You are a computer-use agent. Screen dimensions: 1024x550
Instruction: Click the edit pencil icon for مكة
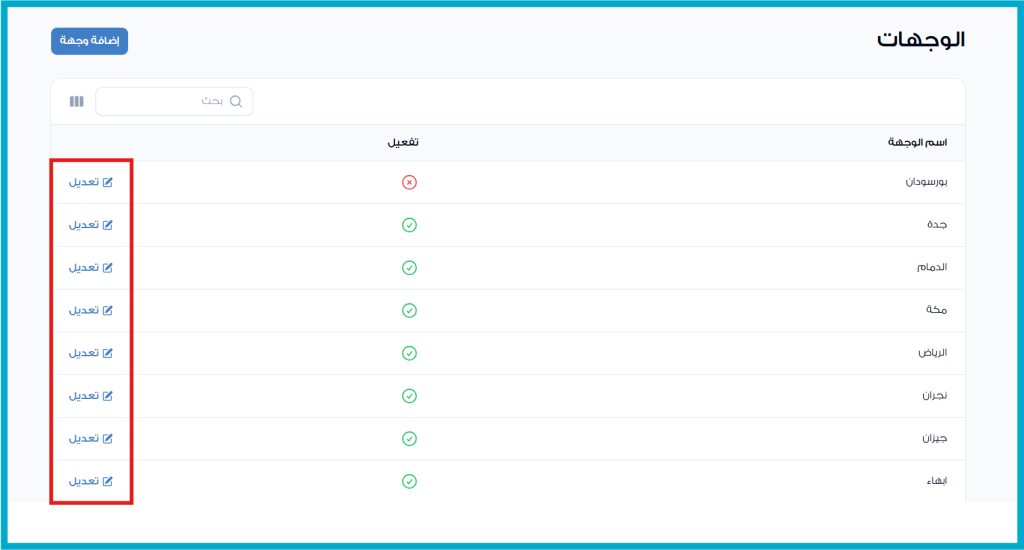[108, 310]
